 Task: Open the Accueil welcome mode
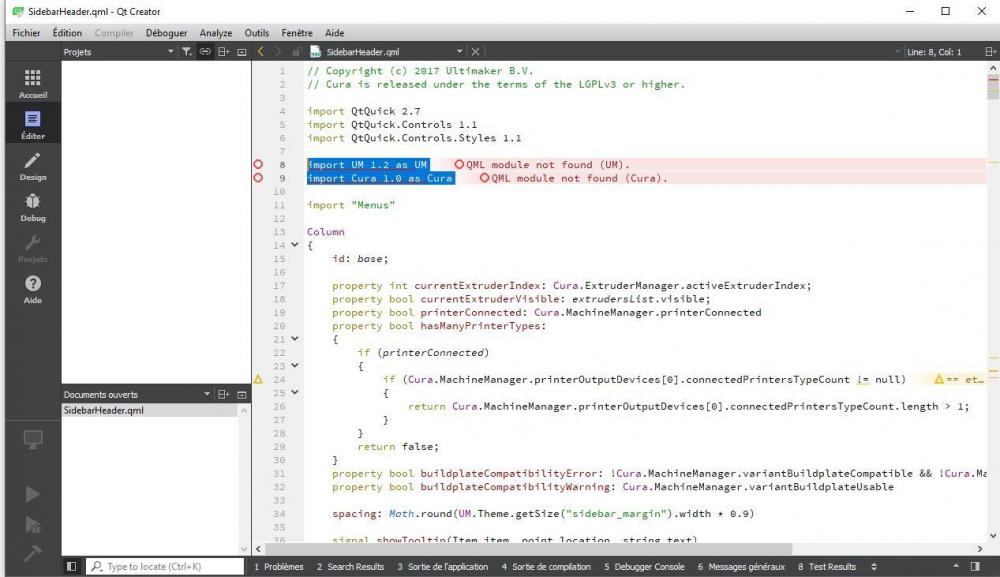(x=33, y=84)
